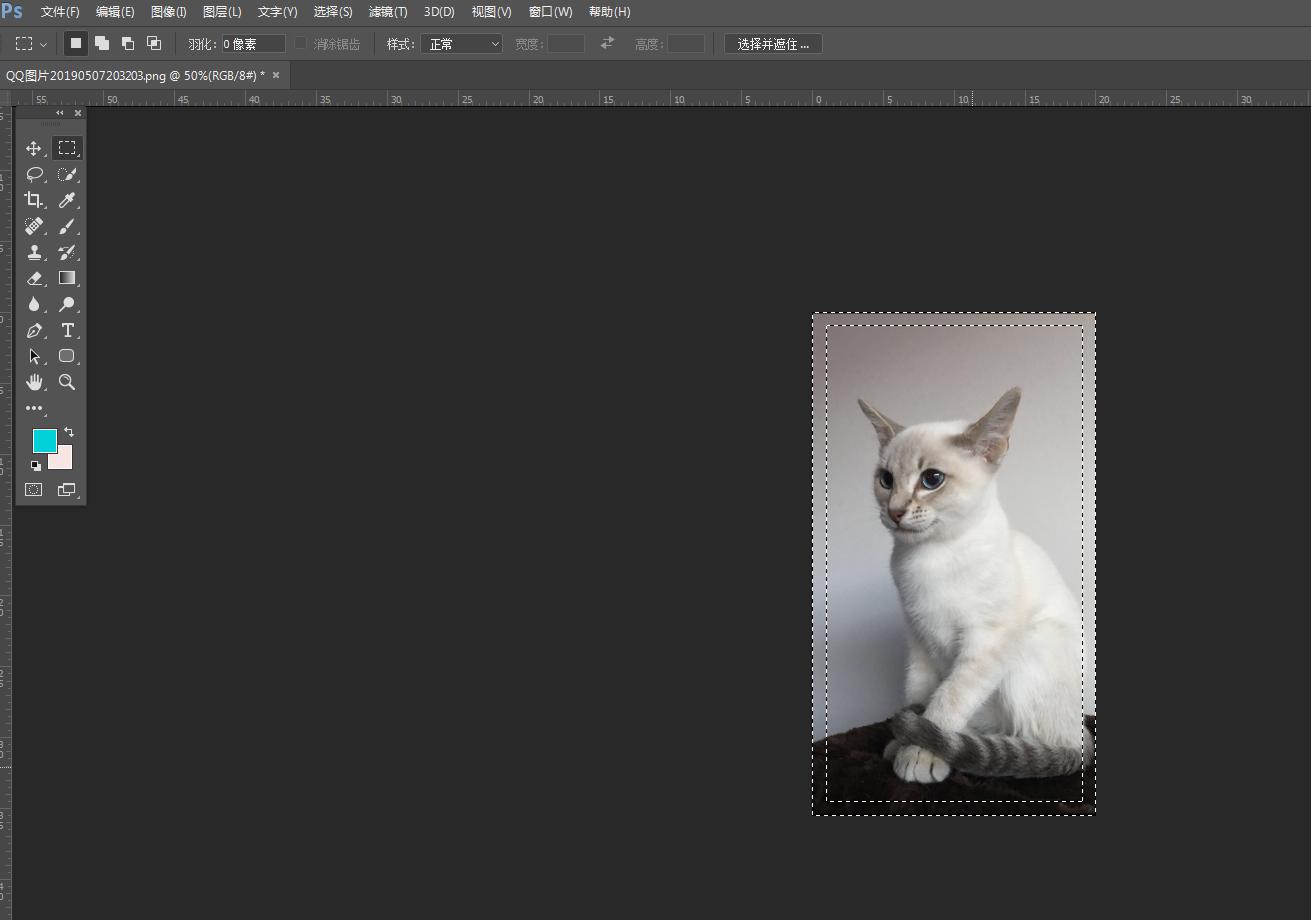Select the Zoom magnifier tool
Image resolution: width=1311 pixels, height=920 pixels.
[x=67, y=382]
